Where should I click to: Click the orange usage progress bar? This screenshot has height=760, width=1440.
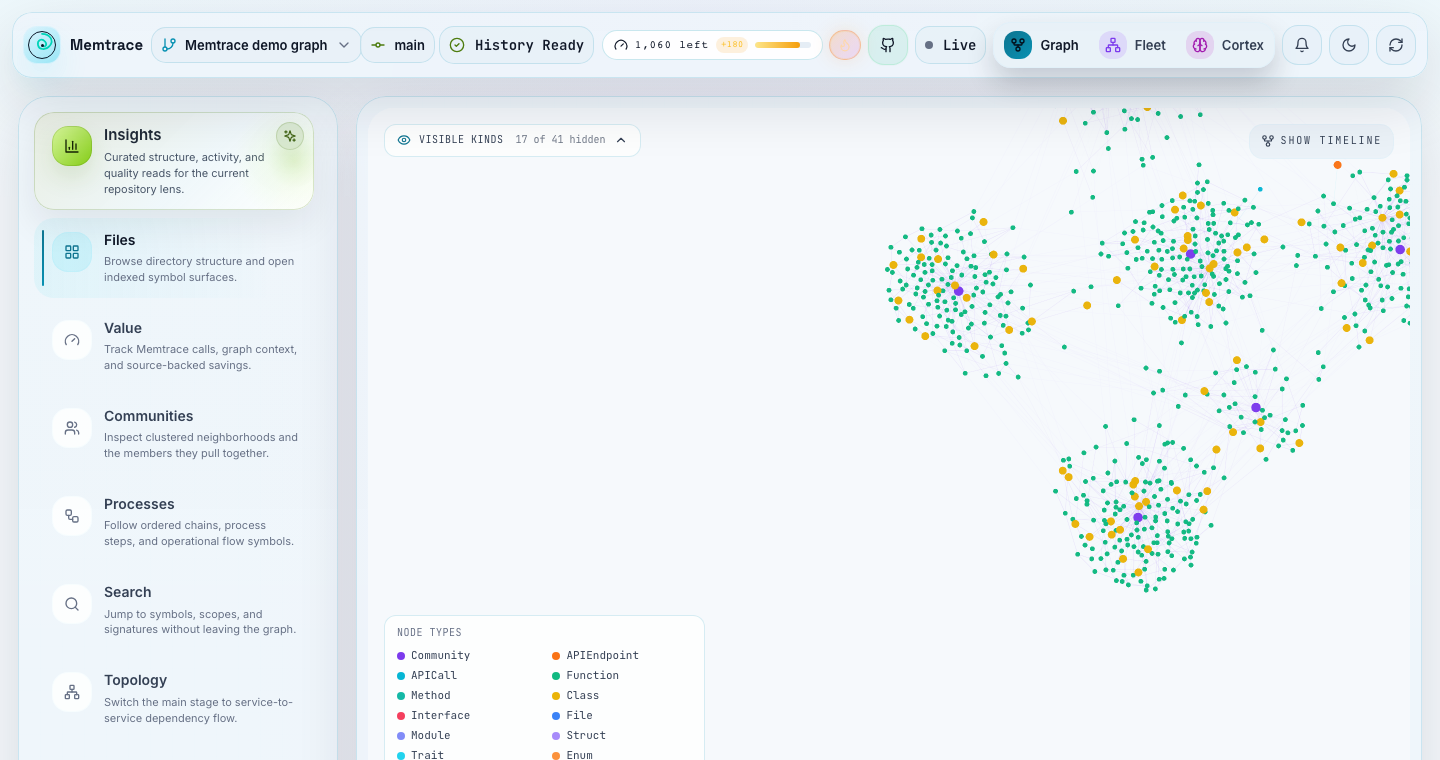click(783, 45)
